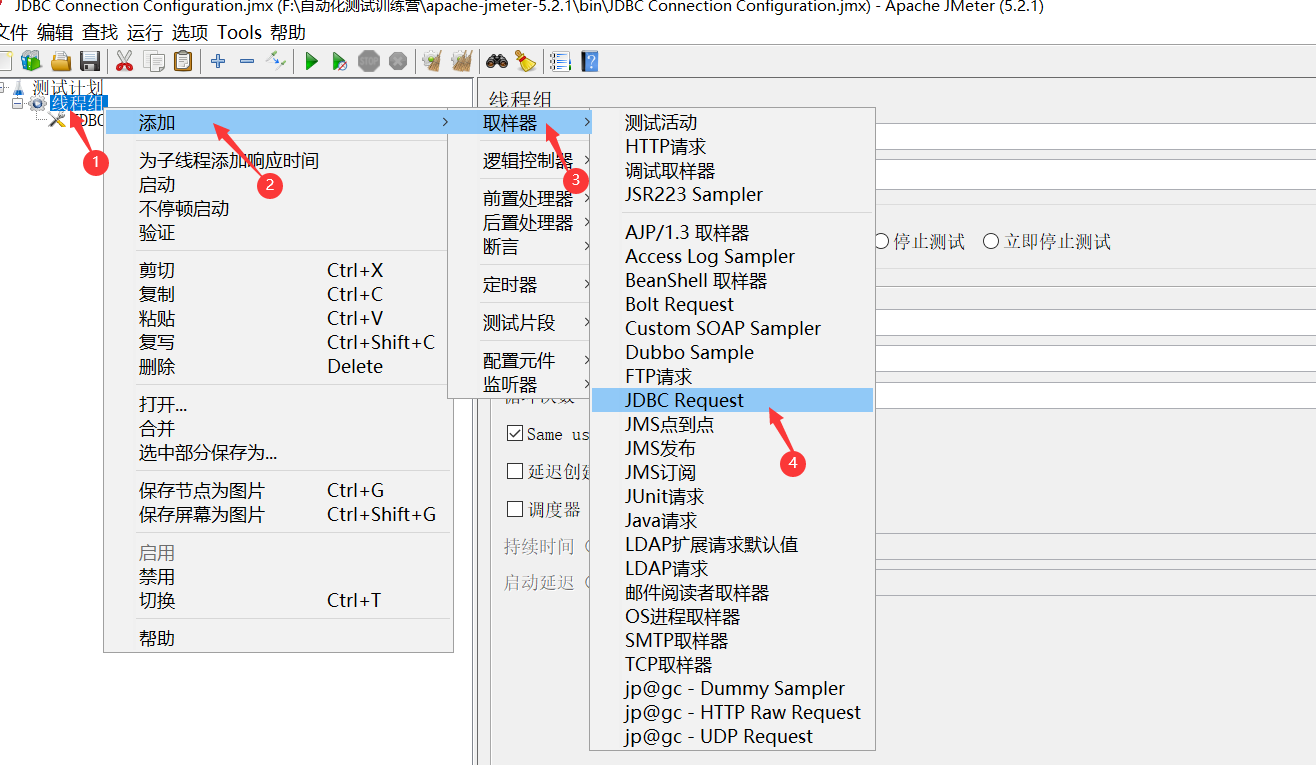This screenshot has width=1316, height=765.
Task: Toggle the 延迟创建 checkbox
Action: tap(515, 471)
